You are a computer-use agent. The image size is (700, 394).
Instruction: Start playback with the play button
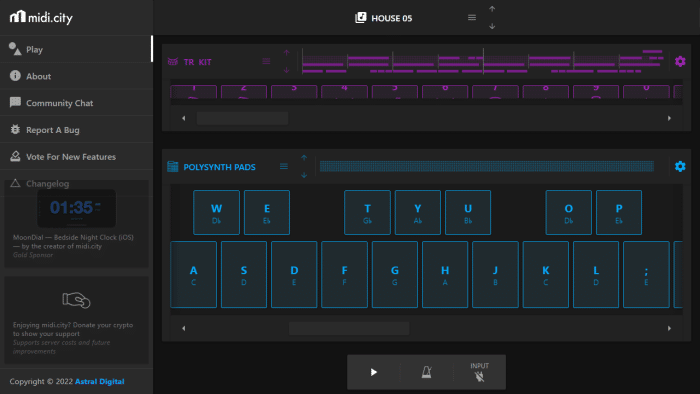pyautogui.click(x=374, y=372)
